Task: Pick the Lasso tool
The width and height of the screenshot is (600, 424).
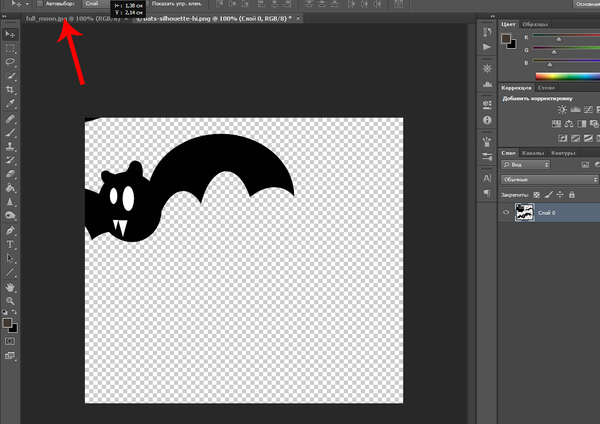Action: tap(11, 61)
